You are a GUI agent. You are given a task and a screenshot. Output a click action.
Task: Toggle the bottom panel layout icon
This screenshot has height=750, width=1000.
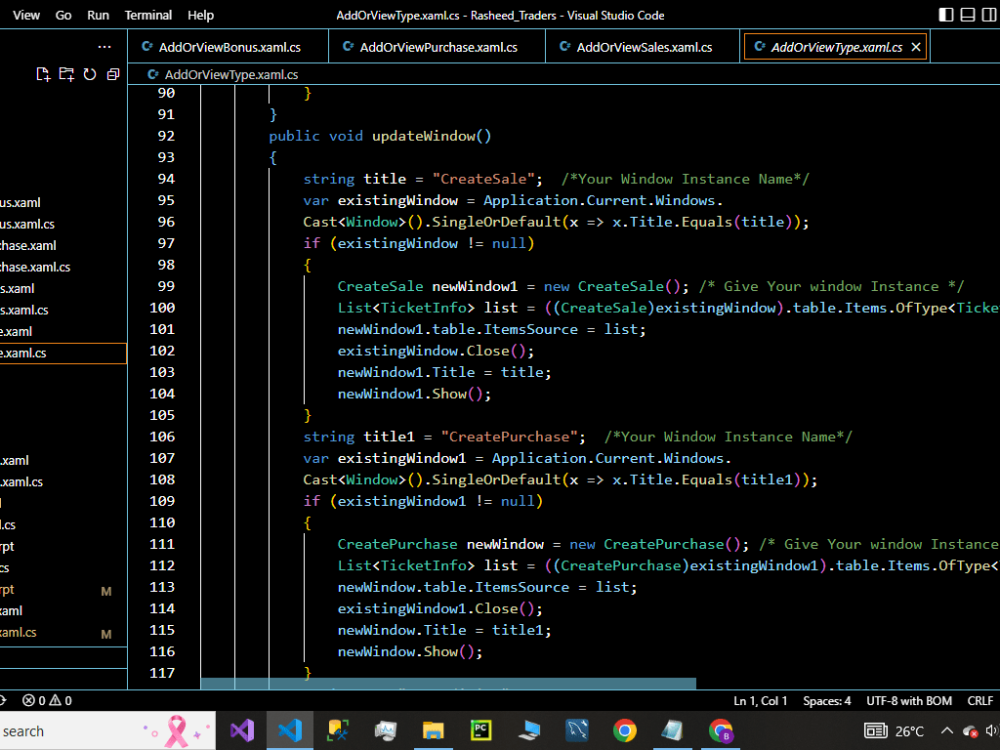tap(967, 15)
